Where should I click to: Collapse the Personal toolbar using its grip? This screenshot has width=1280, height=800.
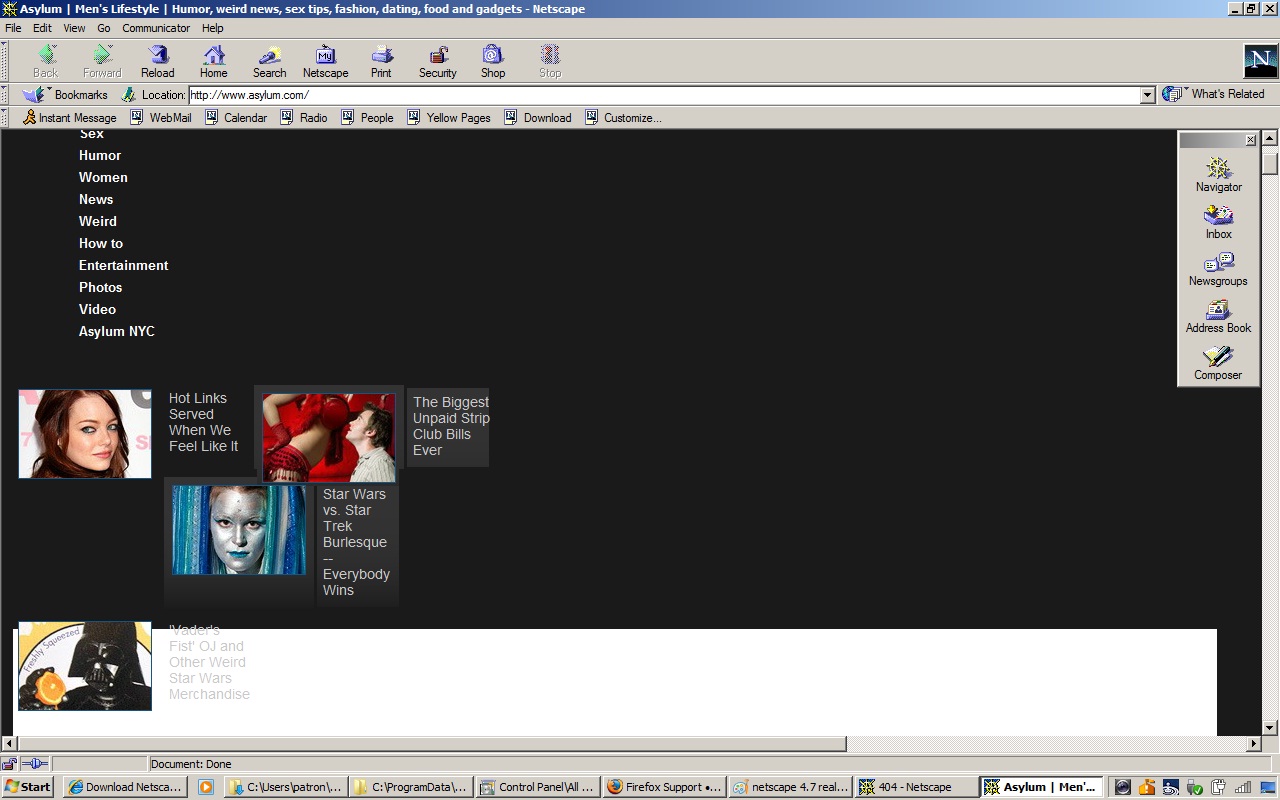coord(5,117)
